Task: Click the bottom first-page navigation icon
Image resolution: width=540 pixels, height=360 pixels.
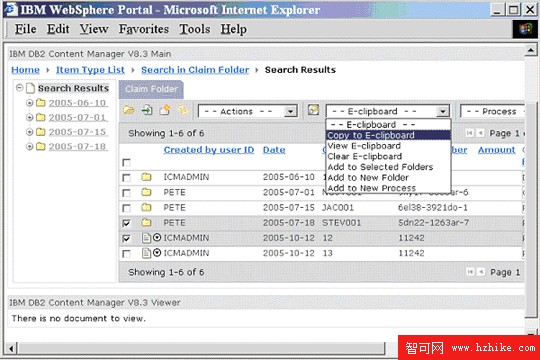Action: coord(470,272)
